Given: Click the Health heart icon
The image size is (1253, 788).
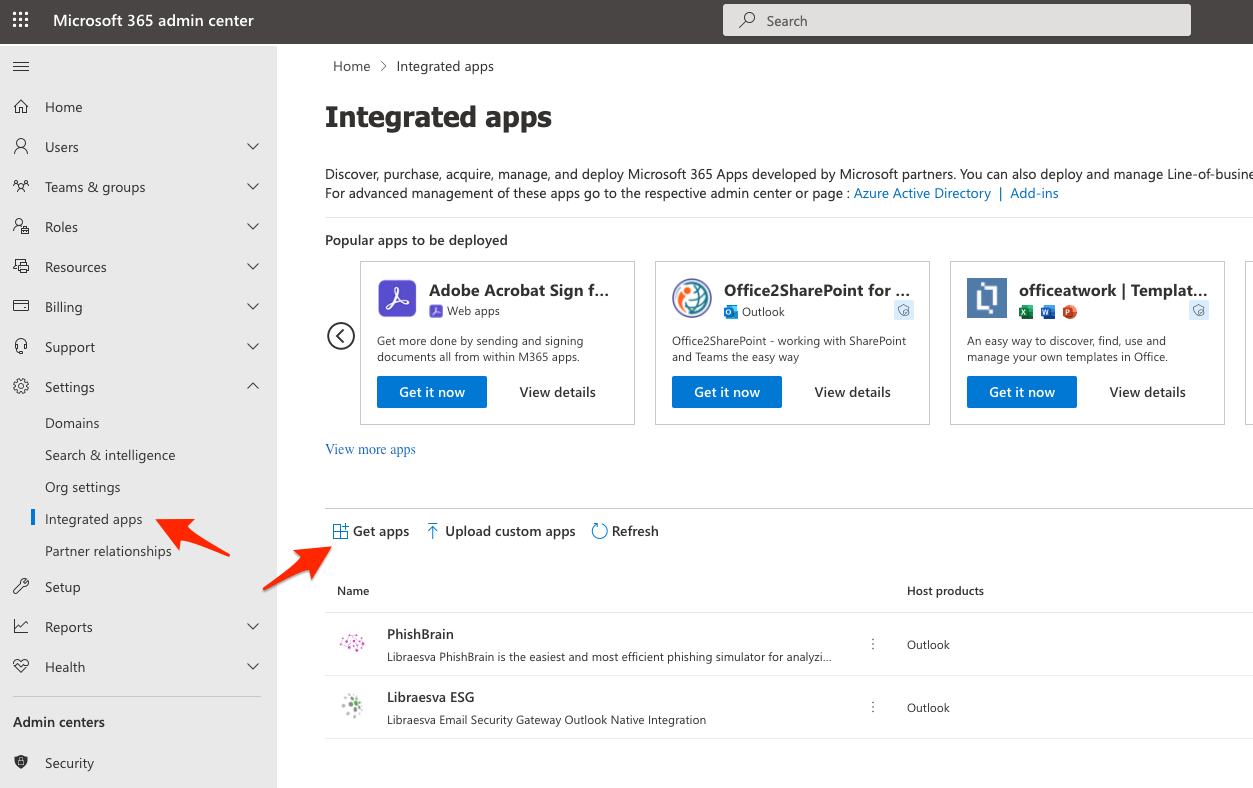Looking at the screenshot, I should click(21, 667).
